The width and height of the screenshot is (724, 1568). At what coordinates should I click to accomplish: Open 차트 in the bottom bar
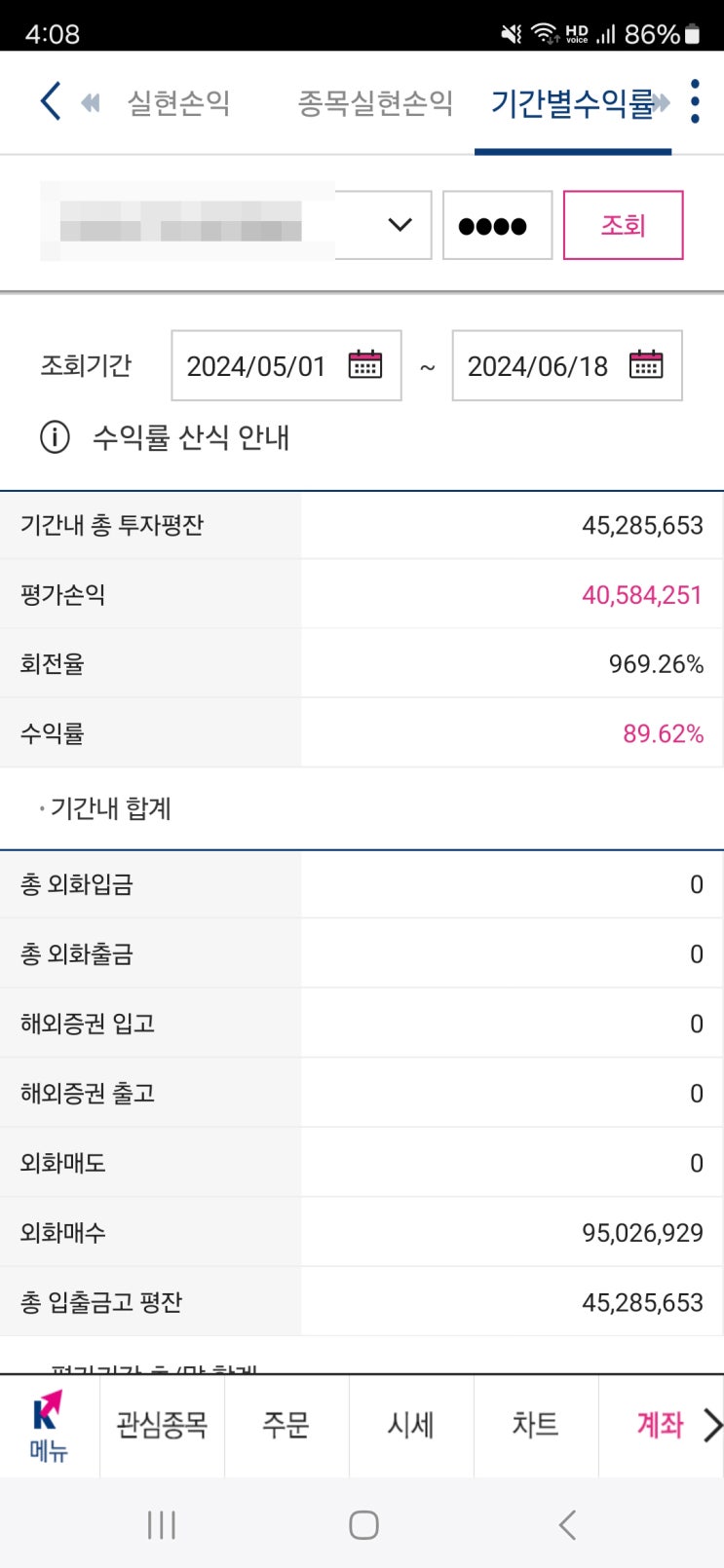(535, 1426)
